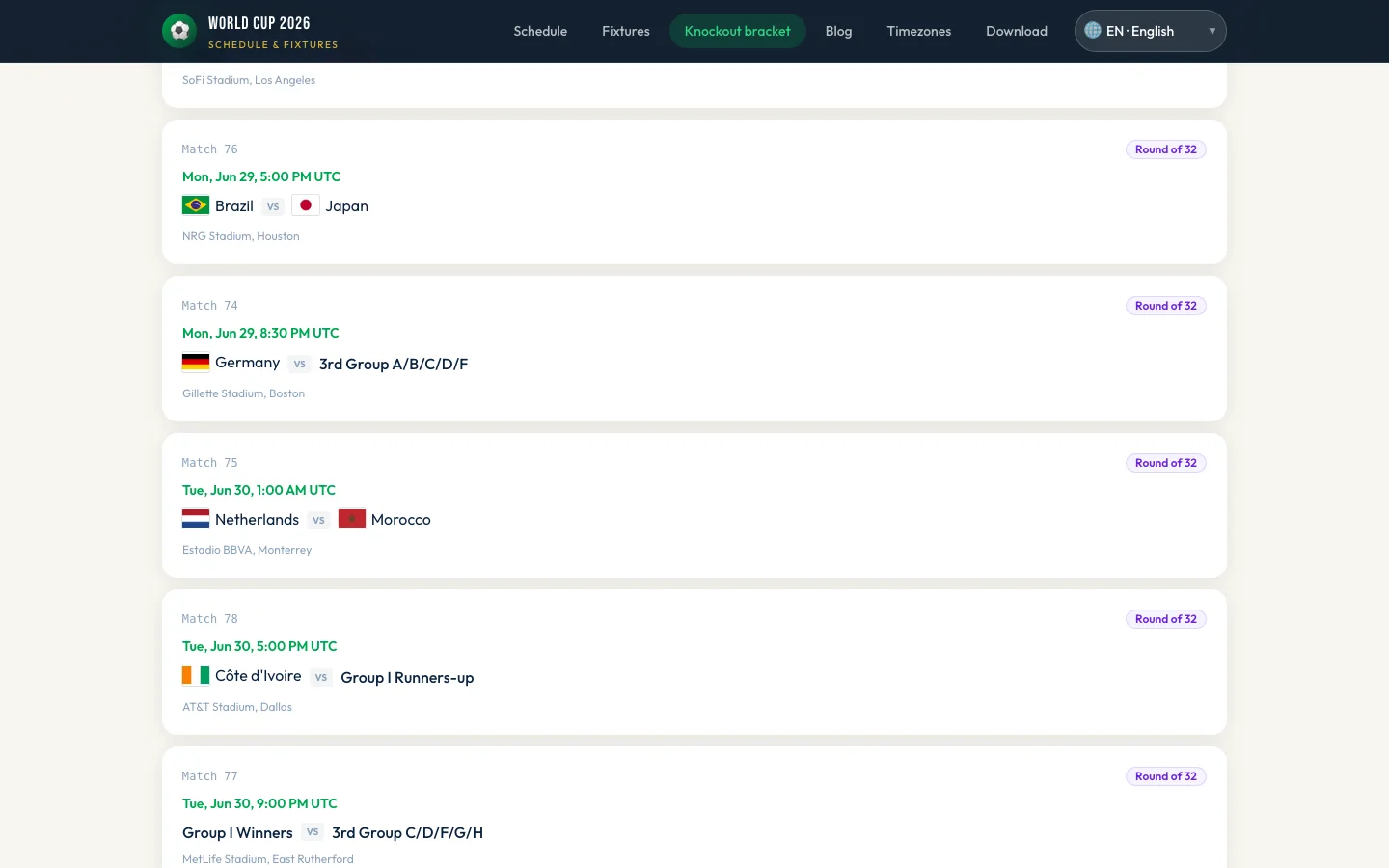The image size is (1389, 868).
Task: Select the Knockout bracket tab
Action: coord(738,31)
